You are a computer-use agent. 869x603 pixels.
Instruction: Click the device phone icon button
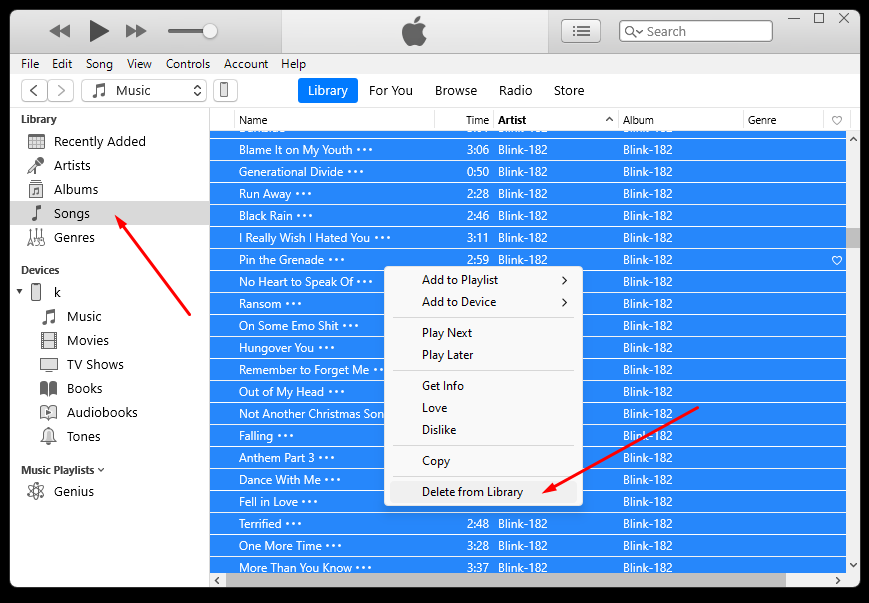point(225,90)
